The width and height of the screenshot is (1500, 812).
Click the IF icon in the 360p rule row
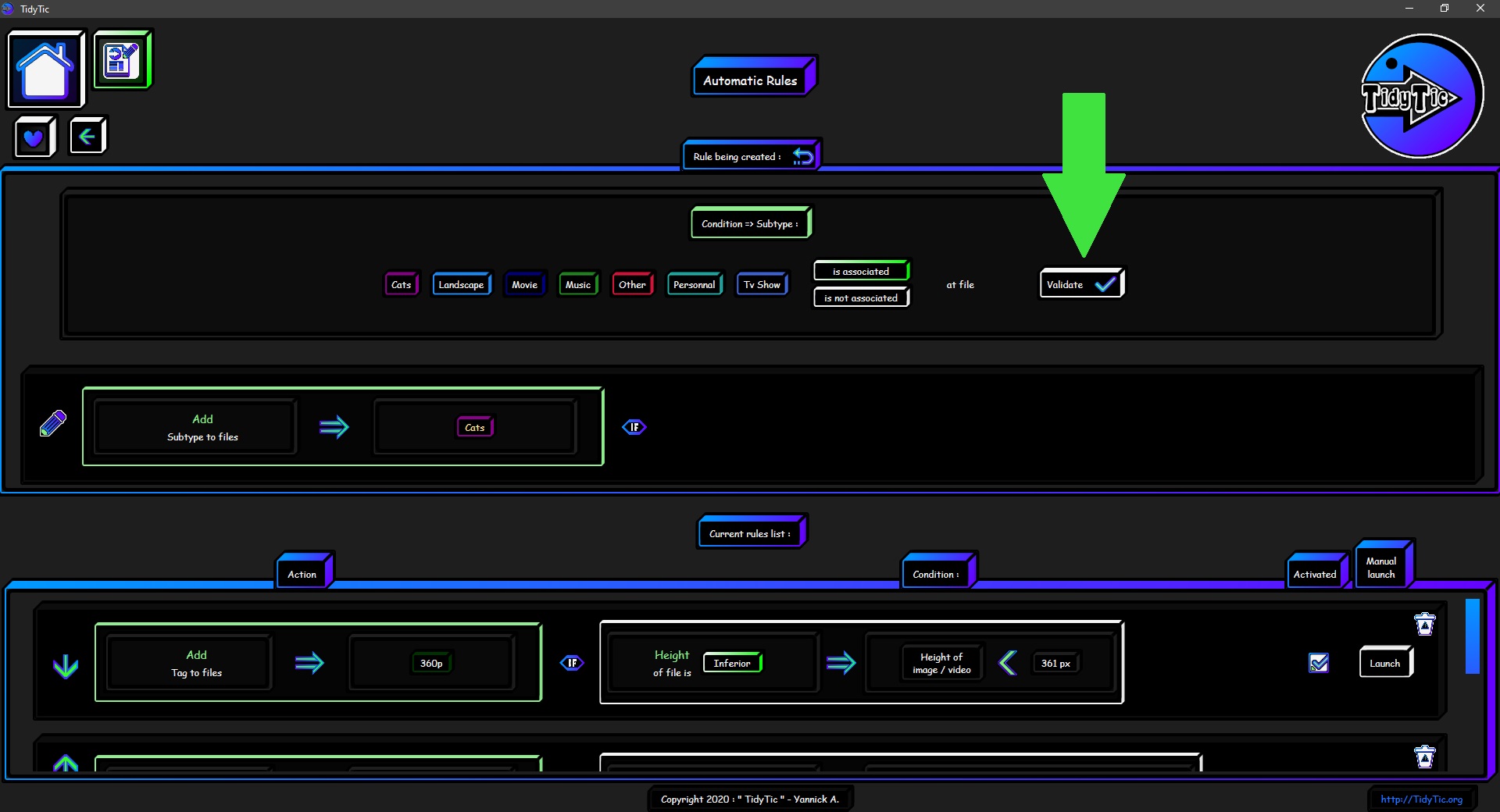click(x=572, y=663)
